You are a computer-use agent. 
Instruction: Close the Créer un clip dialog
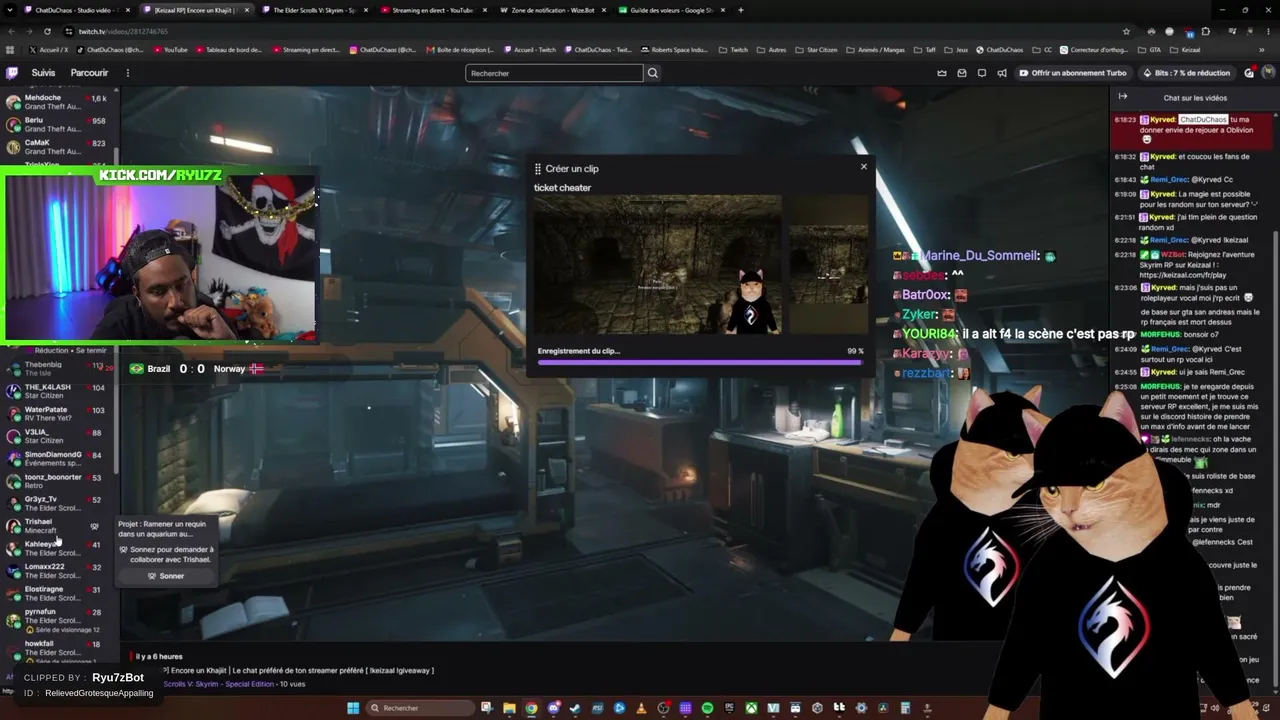coord(864,167)
